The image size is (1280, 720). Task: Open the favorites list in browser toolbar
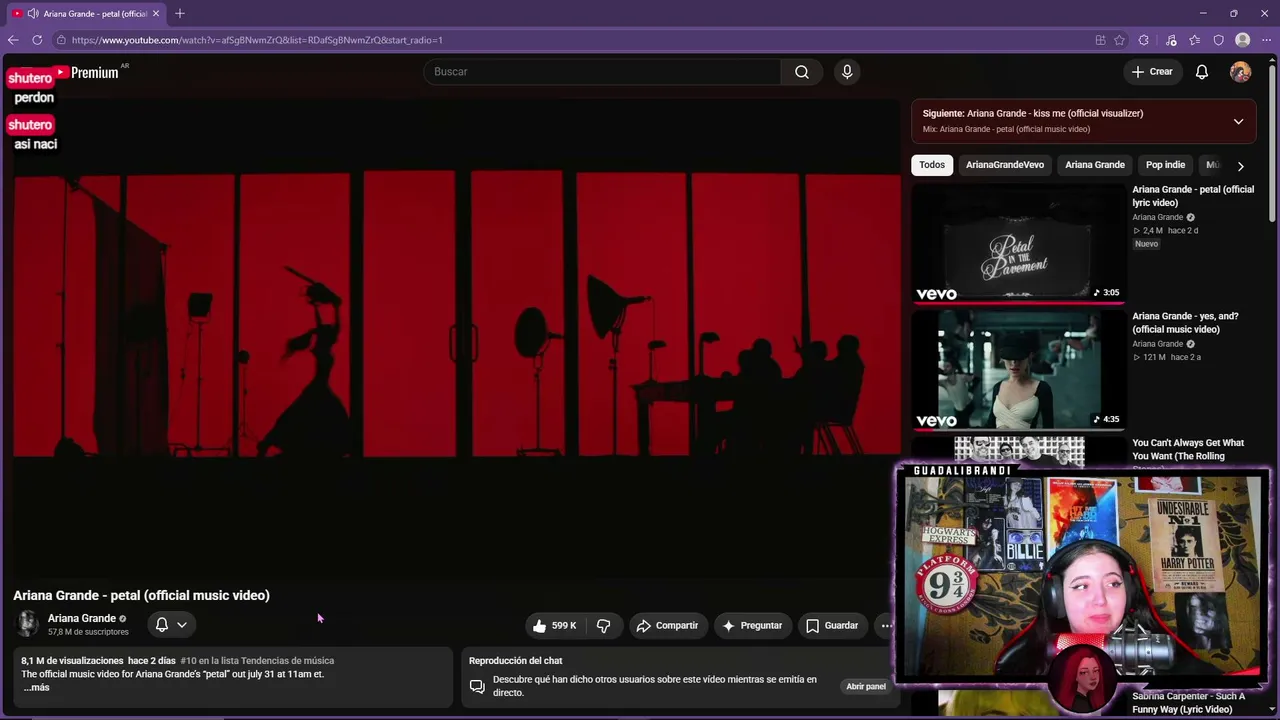coord(1195,40)
